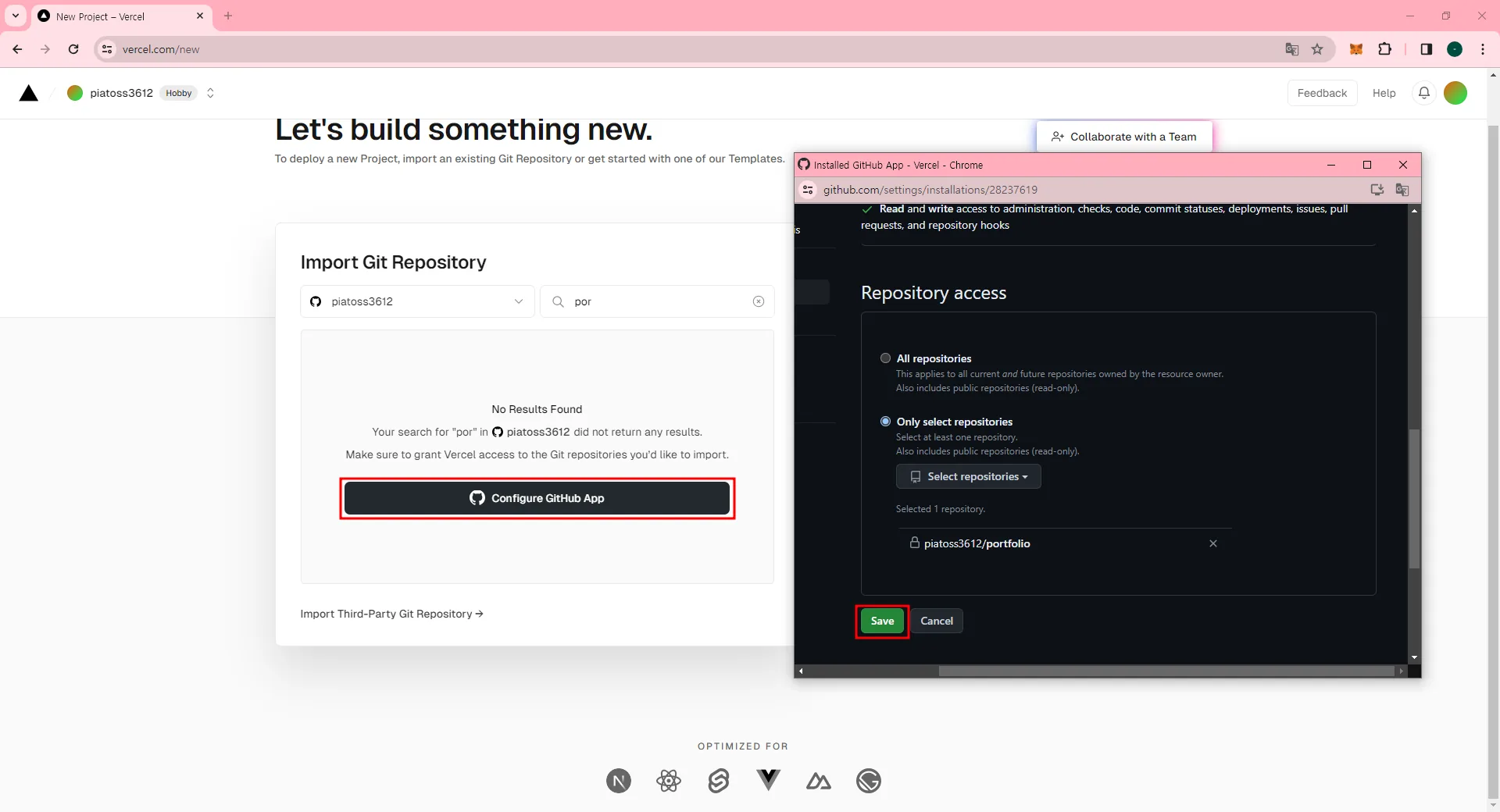The height and width of the screenshot is (812, 1500).
Task: Switch to the New Project – Vercel tab
Action: pyautogui.click(x=121, y=16)
